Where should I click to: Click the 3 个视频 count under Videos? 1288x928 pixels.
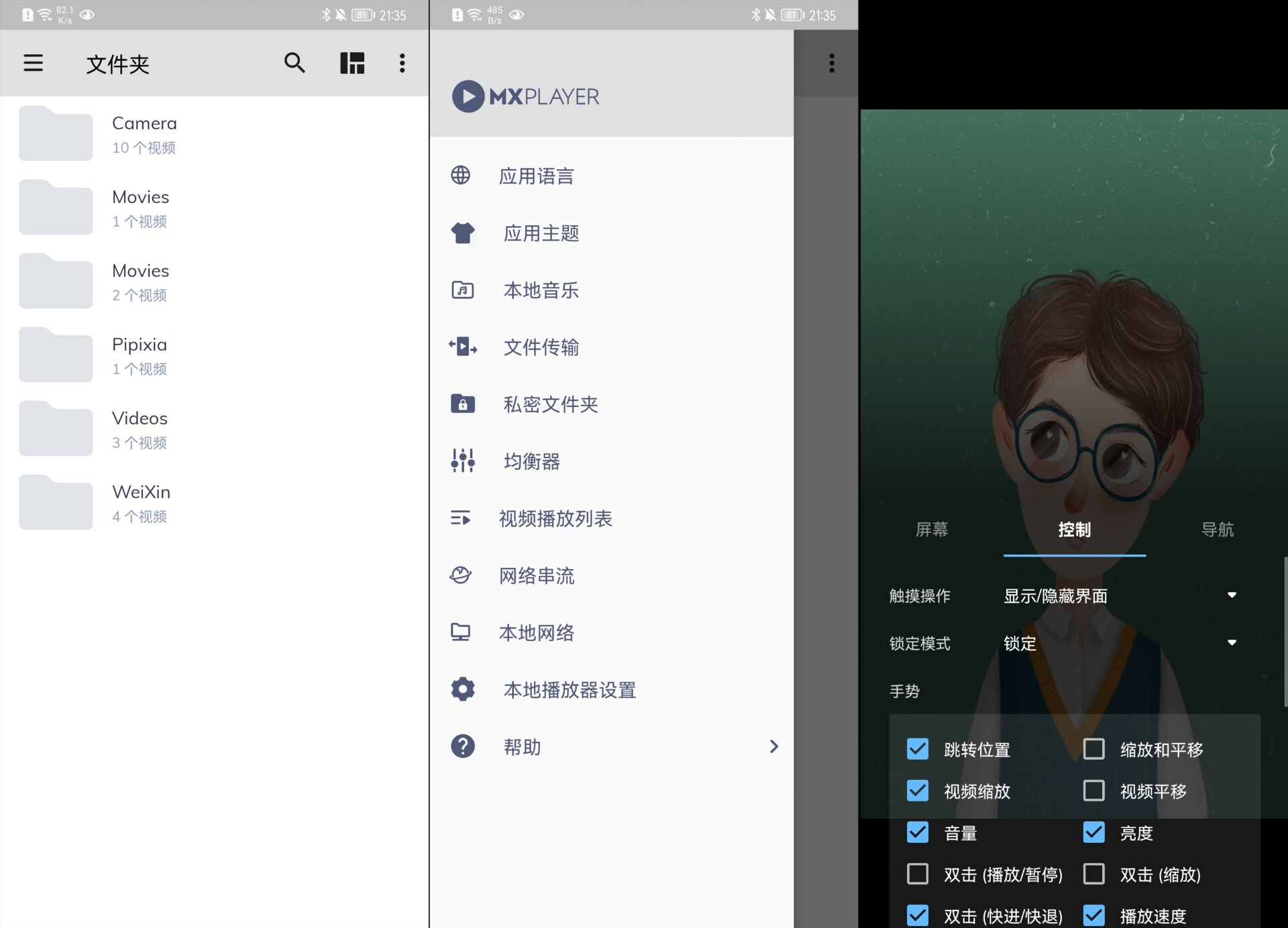tap(140, 443)
